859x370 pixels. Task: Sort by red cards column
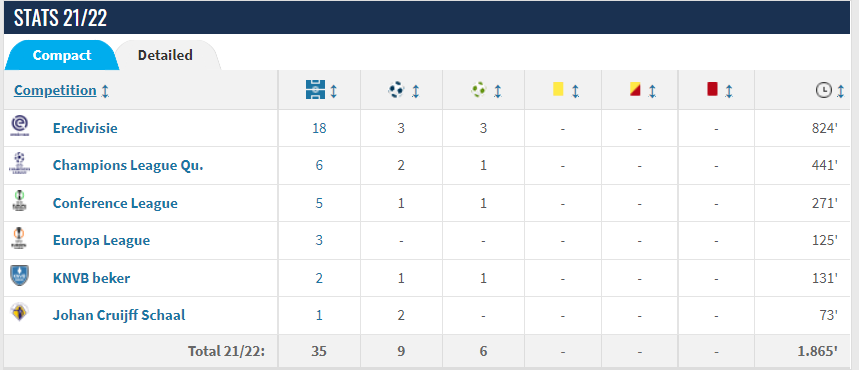coord(719,90)
